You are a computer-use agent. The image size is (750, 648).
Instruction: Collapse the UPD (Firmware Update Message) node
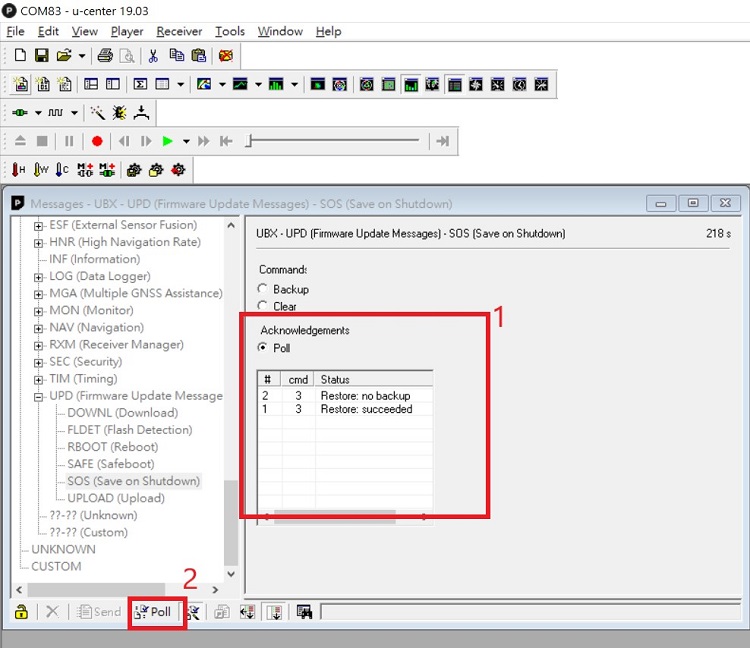(38, 397)
